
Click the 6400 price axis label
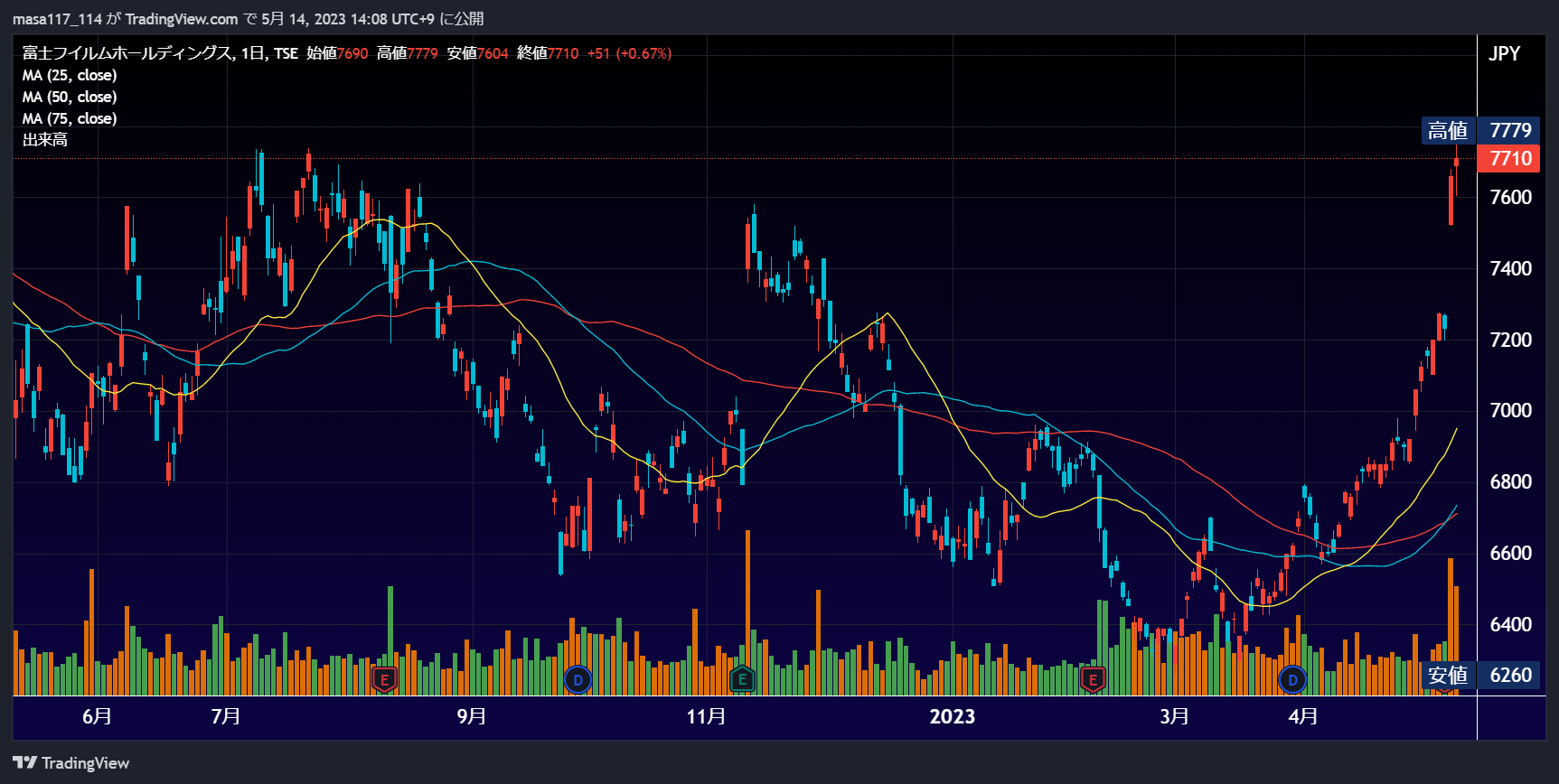(x=1510, y=624)
